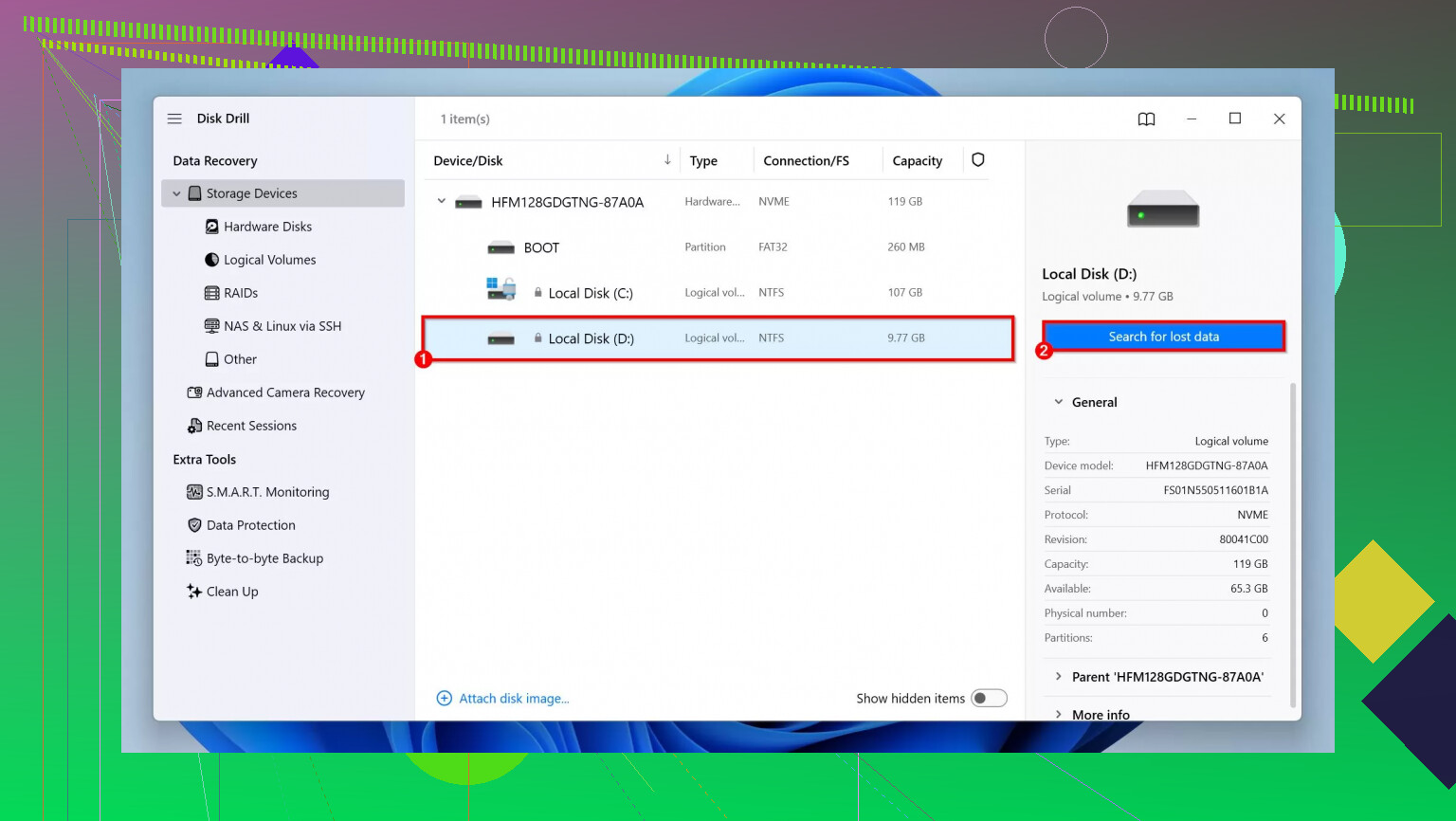Expand the Parent 'HFM128GDGTNG-87A0A' section
Screen dimensions: 1456x821
[x=1059, y=677]
